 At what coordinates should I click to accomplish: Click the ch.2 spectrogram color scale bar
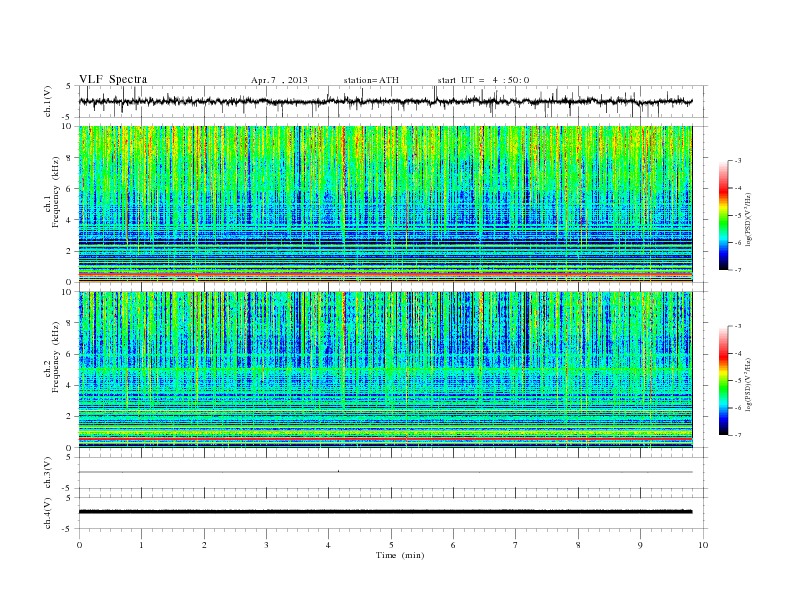(x=723, y=381)
